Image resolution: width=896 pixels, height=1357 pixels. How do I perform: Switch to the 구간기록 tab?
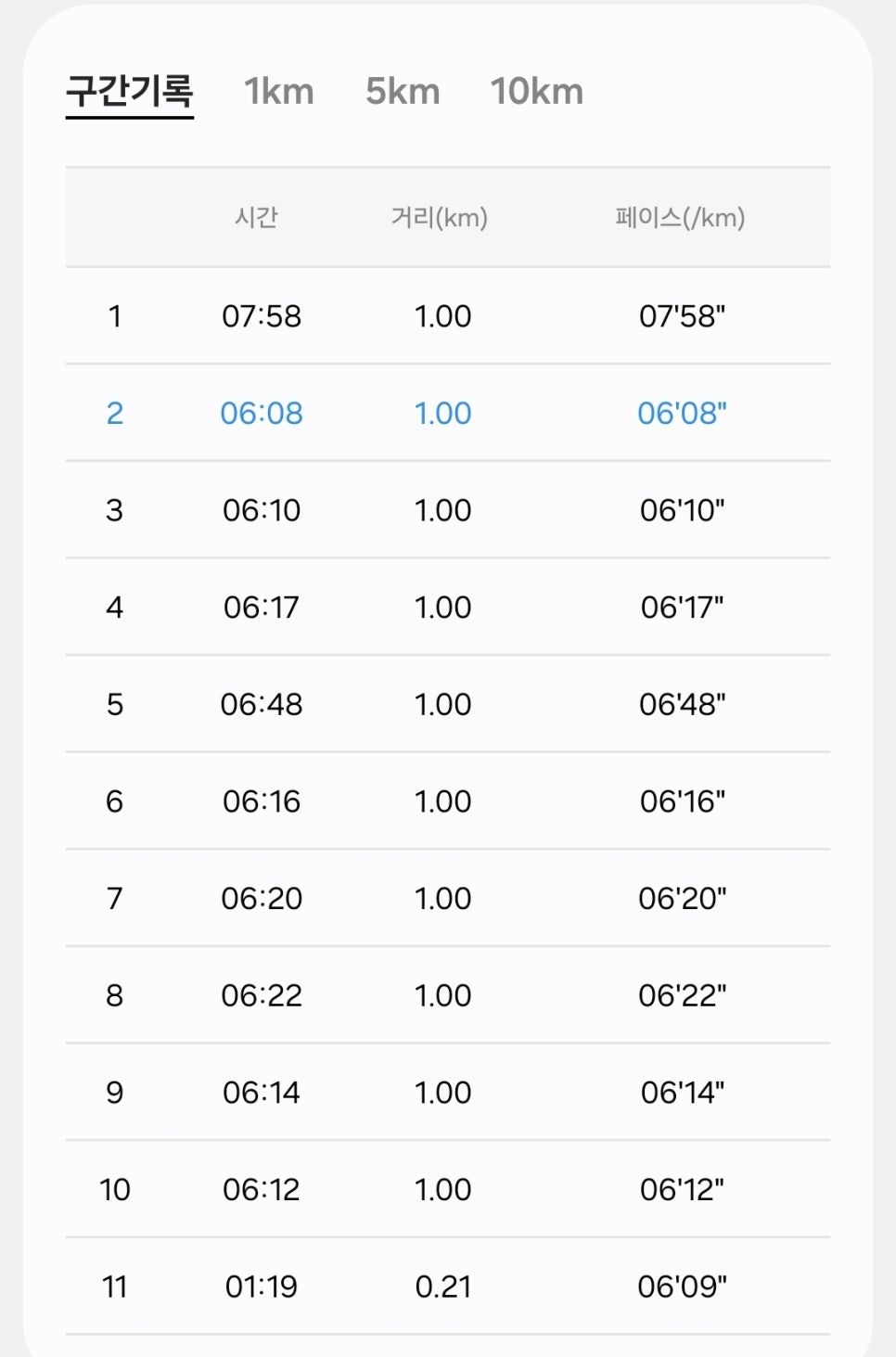pos(130,91)
